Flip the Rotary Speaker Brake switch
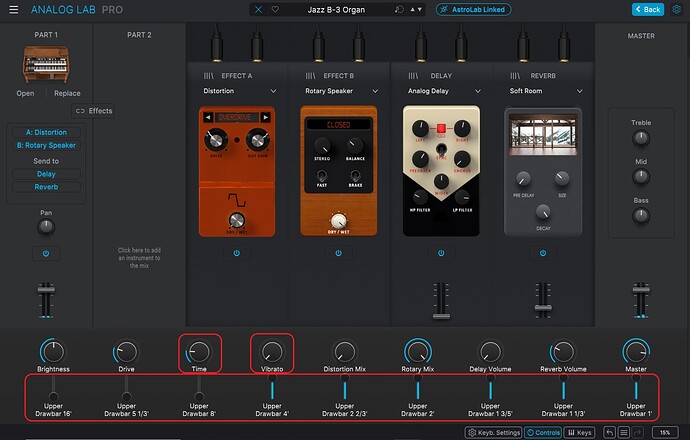The width and height of the screenshot is (690, 440). pos(355,176)
